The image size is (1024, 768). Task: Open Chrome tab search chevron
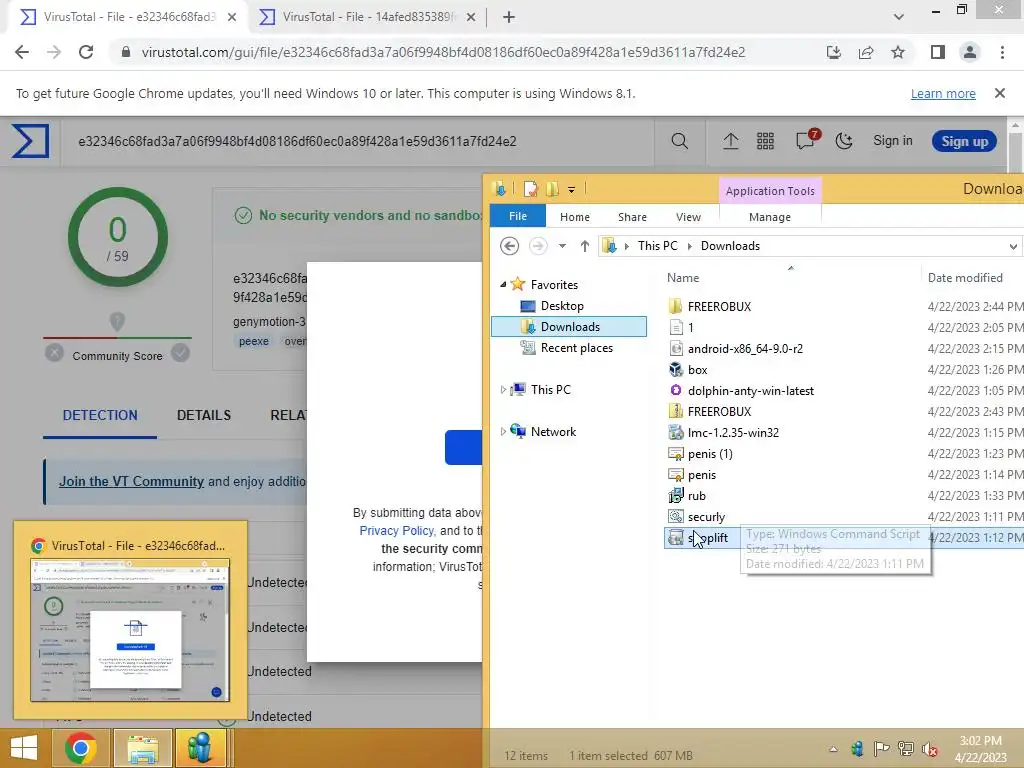pyautogui.click(x=899, y=17)
